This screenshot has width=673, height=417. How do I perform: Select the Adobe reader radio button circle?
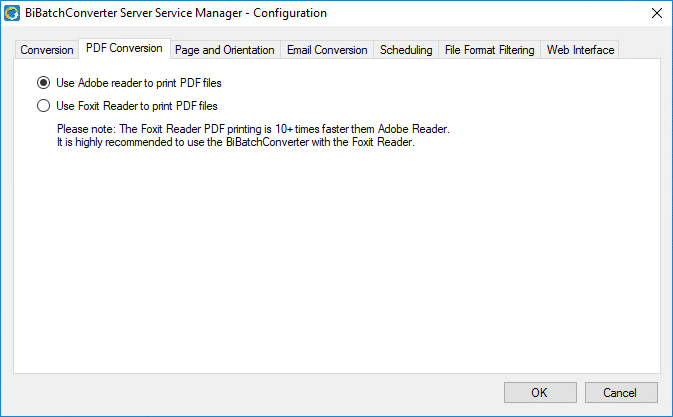(43, 83)
